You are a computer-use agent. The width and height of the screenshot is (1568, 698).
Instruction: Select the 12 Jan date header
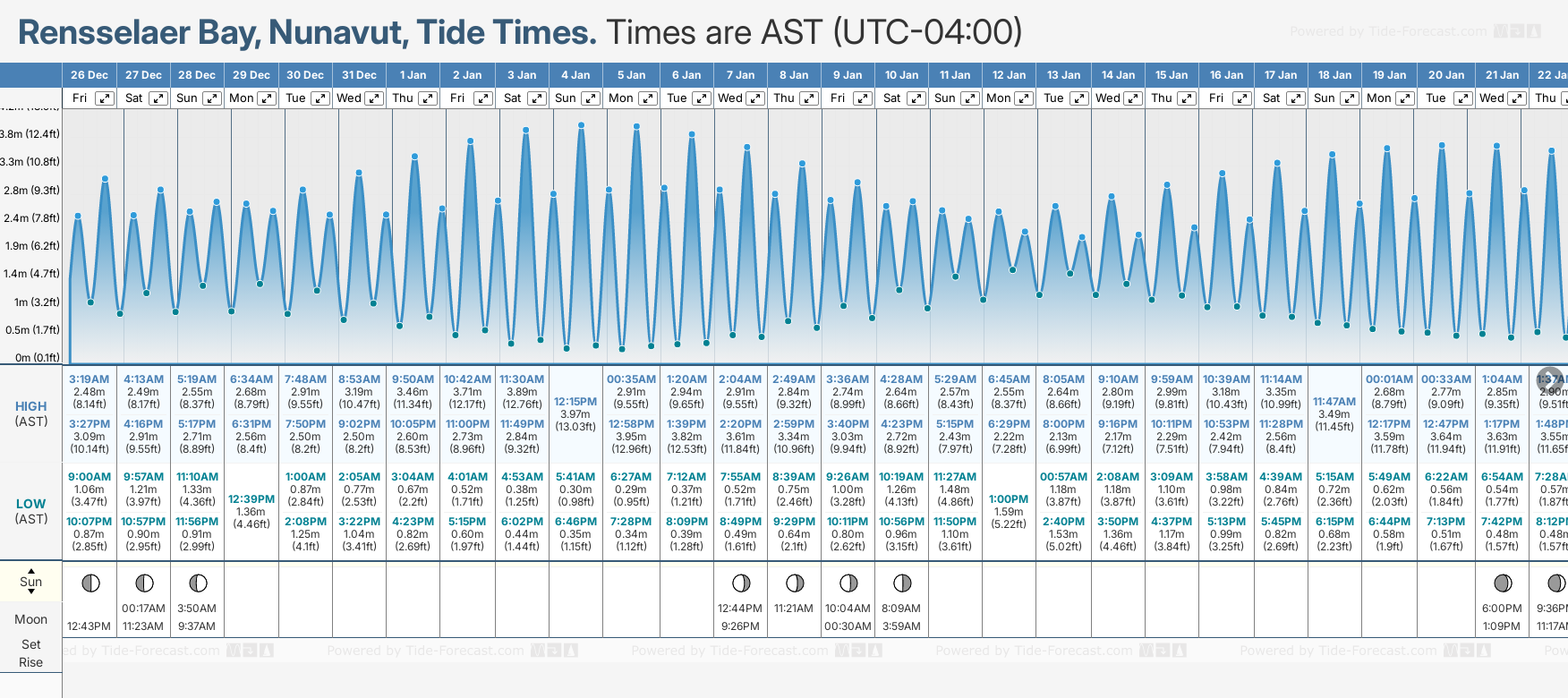[x=1009, y=75]
